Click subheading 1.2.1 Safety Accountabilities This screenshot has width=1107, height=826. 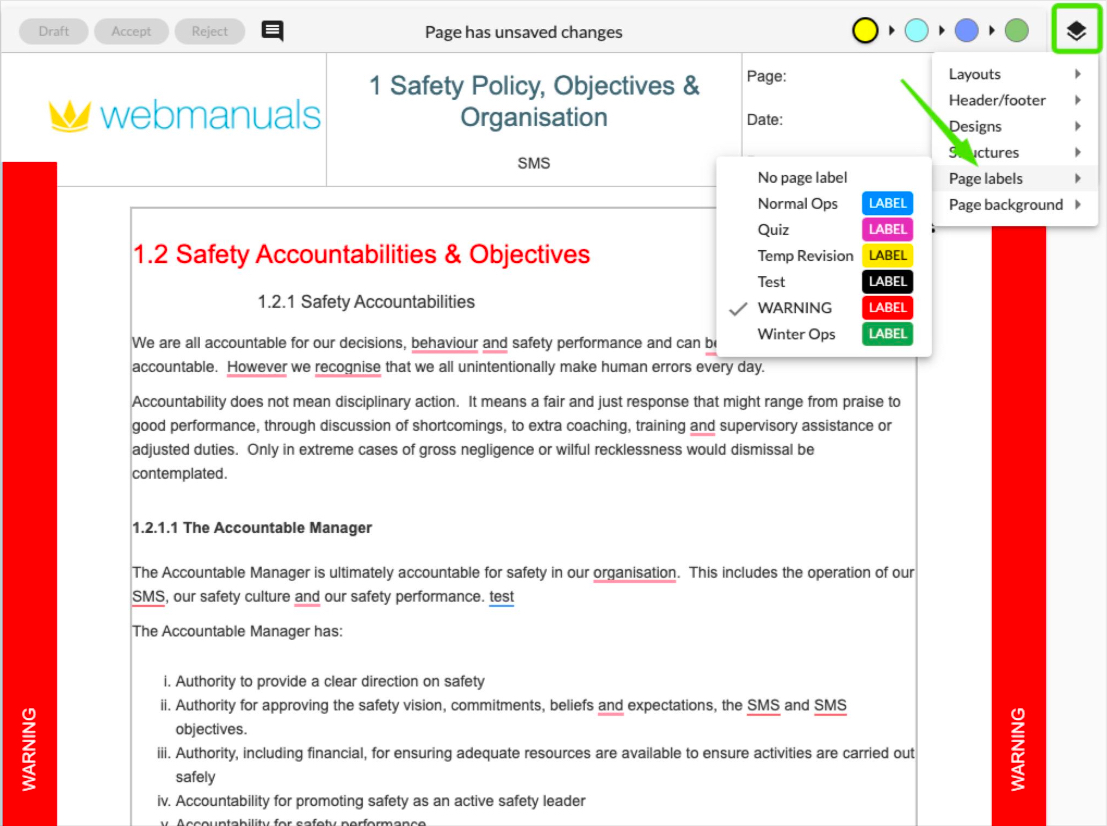[366, 302]
